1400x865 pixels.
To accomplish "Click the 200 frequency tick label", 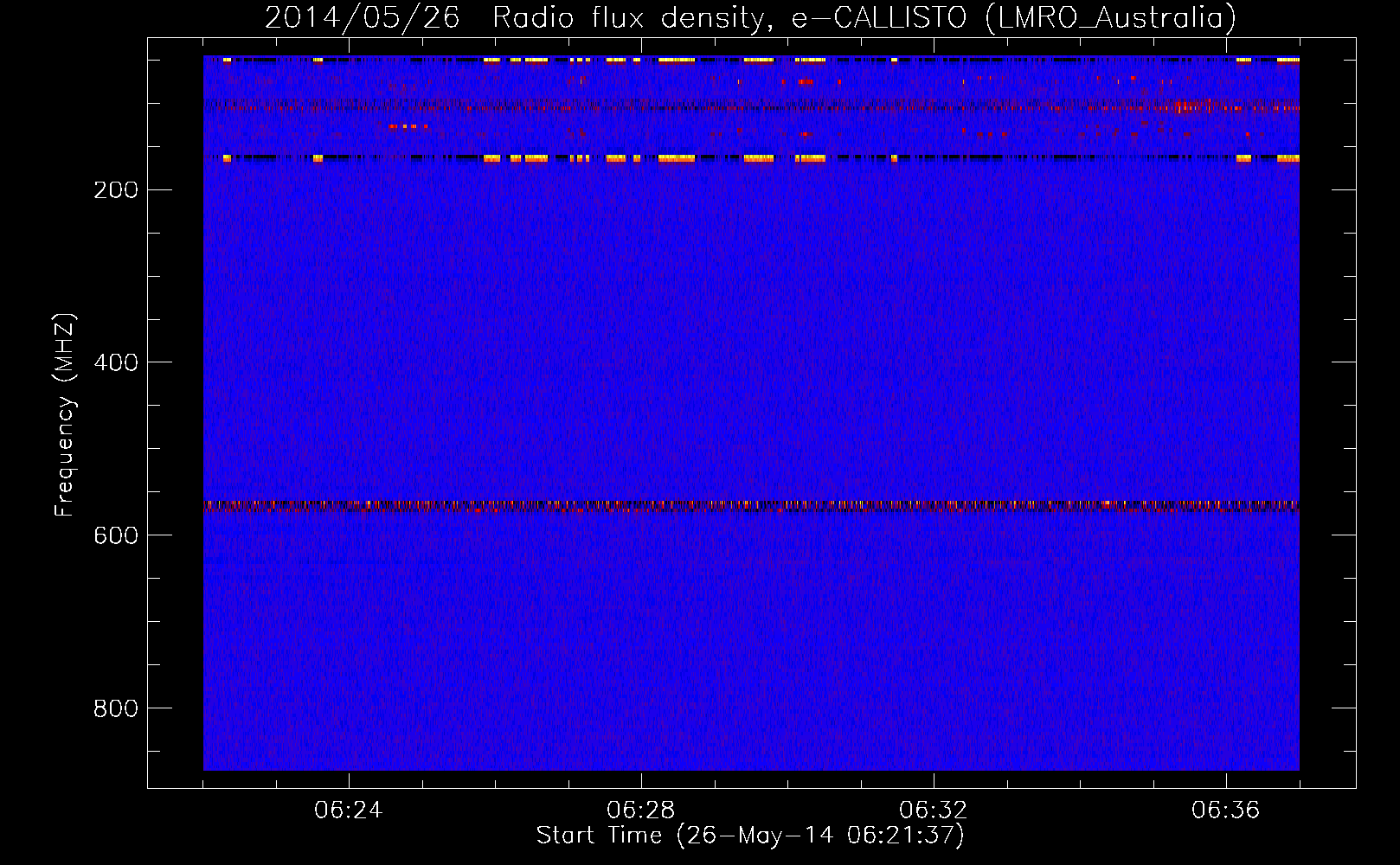I will (x=116, y=190).
